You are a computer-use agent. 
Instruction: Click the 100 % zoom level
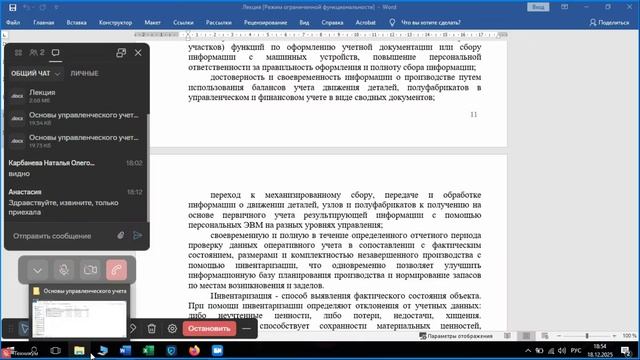(629, 336)
